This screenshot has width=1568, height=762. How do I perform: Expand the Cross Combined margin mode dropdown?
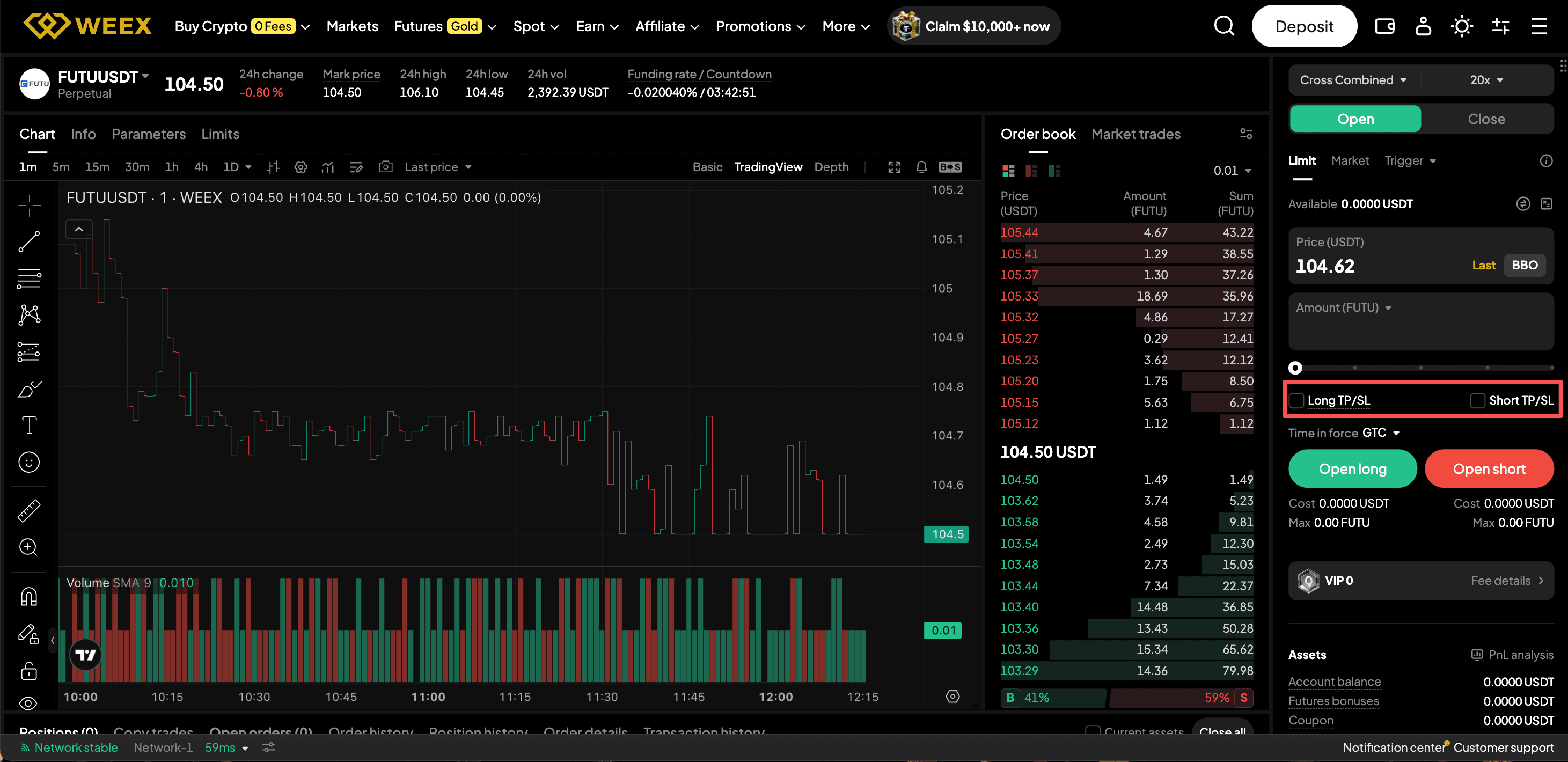pyautogui.click(x=1352, y=80)
